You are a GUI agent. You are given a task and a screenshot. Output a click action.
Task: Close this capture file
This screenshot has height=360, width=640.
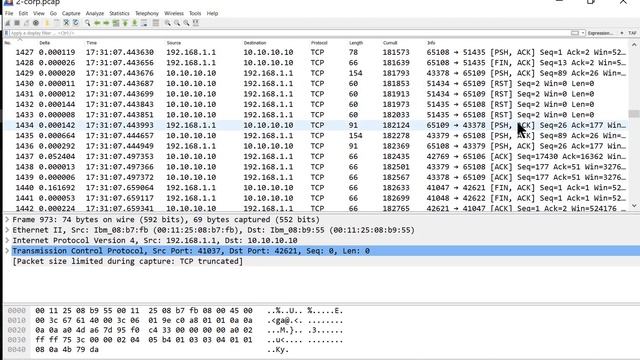tap(67, 23)
